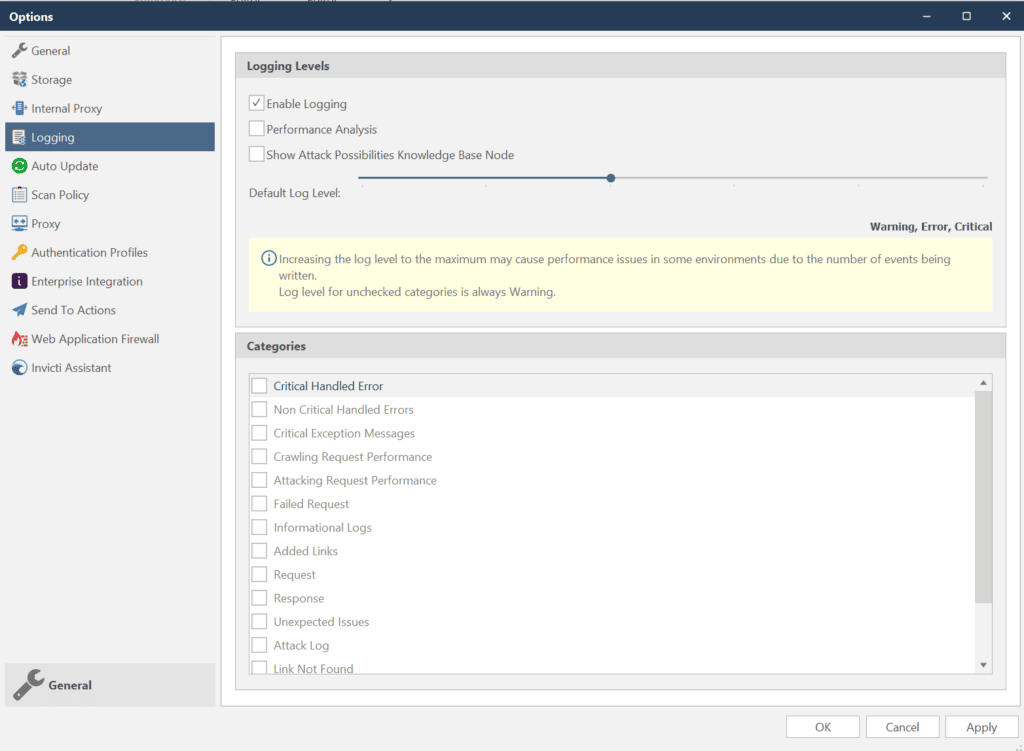1024x751 pixels.
Task: Enable the Critical Handled Error category
Action: 259,385
